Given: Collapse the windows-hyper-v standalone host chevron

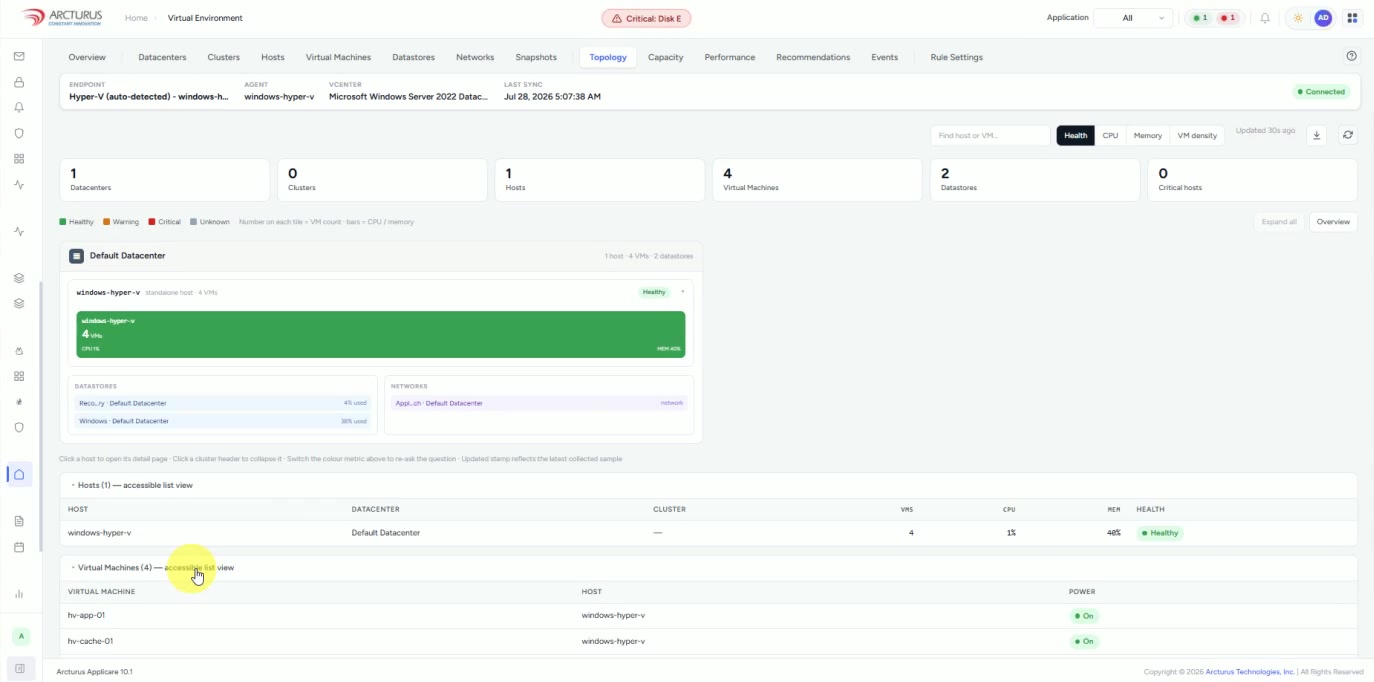Looking at the screenshot, I should pos(683,292).
